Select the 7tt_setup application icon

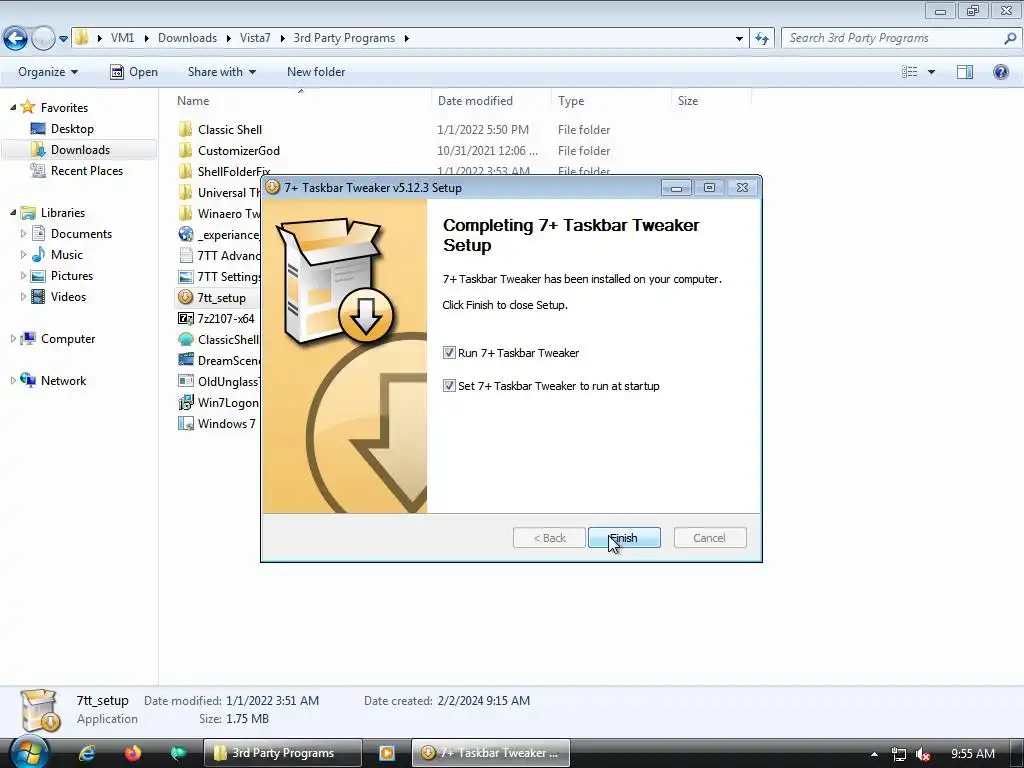click(x=186, y=297)
